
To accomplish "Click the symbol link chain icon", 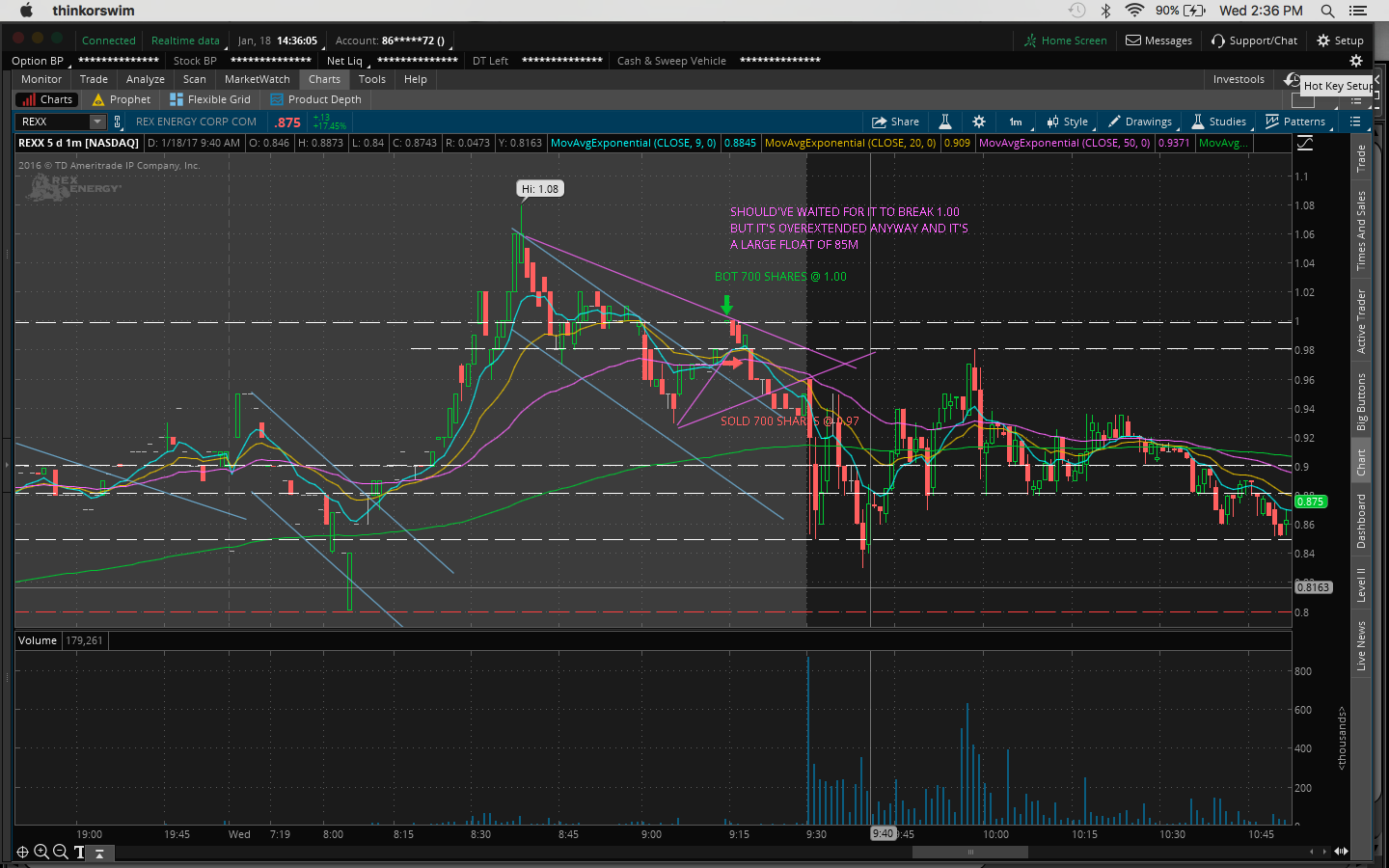I will 118,122.
